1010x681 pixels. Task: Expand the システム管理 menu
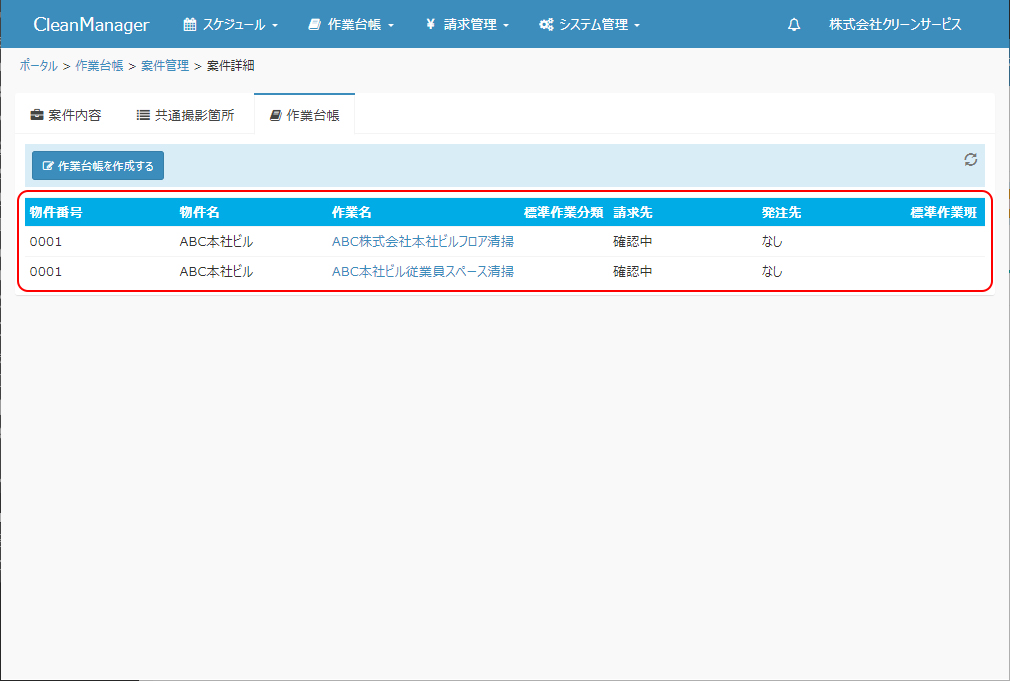pyautogui.click(x=589, y=25)
